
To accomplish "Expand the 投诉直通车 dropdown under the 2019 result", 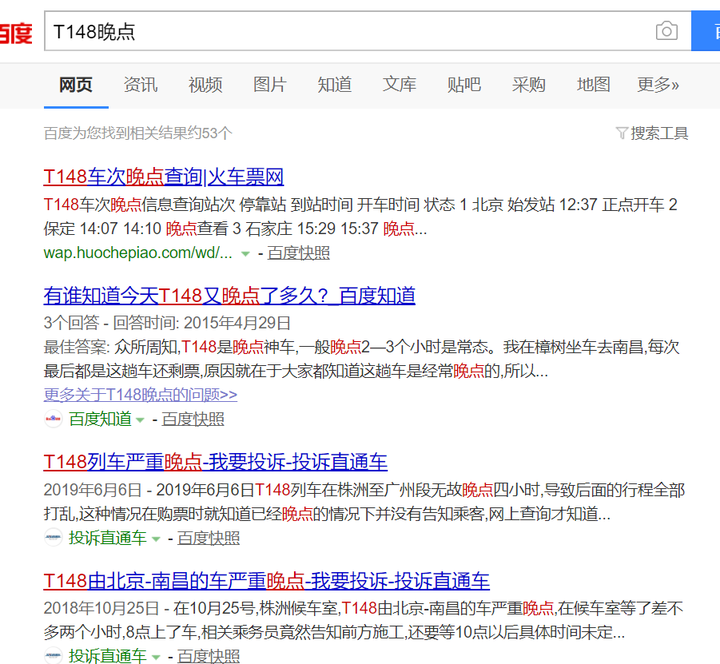I will coord(156,539).
